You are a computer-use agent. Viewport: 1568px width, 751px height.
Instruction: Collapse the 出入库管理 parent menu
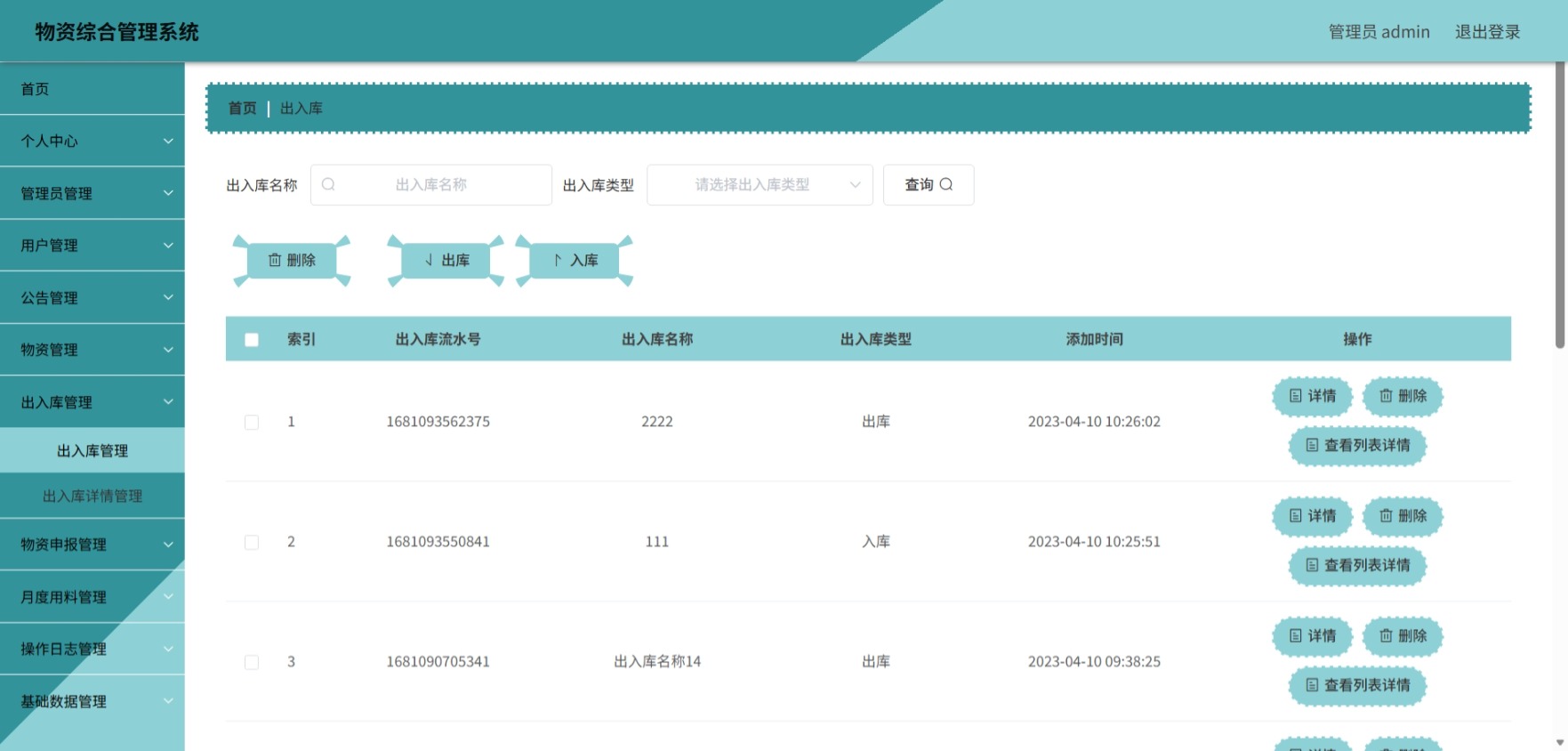click(92, 402)
